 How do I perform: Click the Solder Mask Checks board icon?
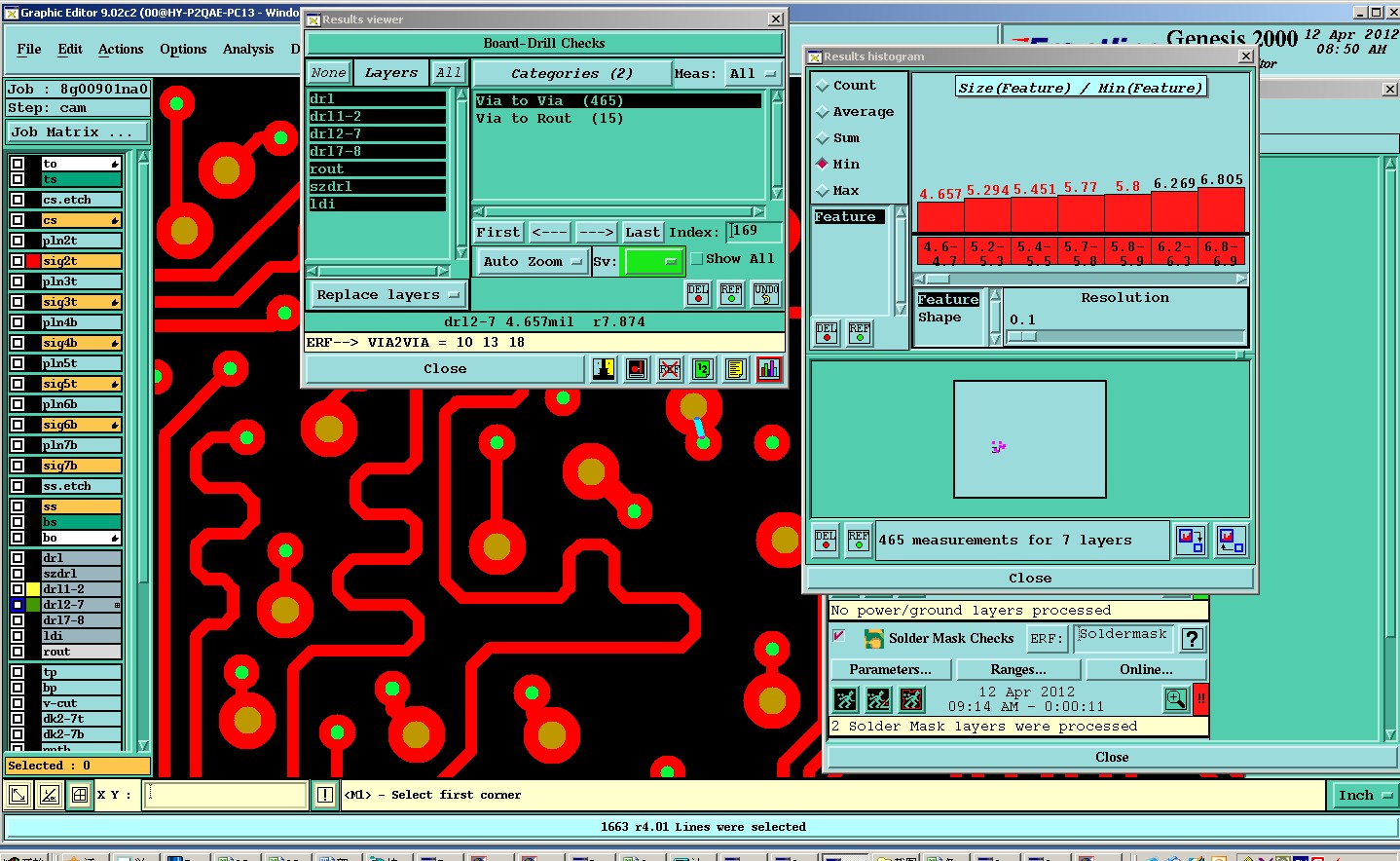[x=874, y=638]
